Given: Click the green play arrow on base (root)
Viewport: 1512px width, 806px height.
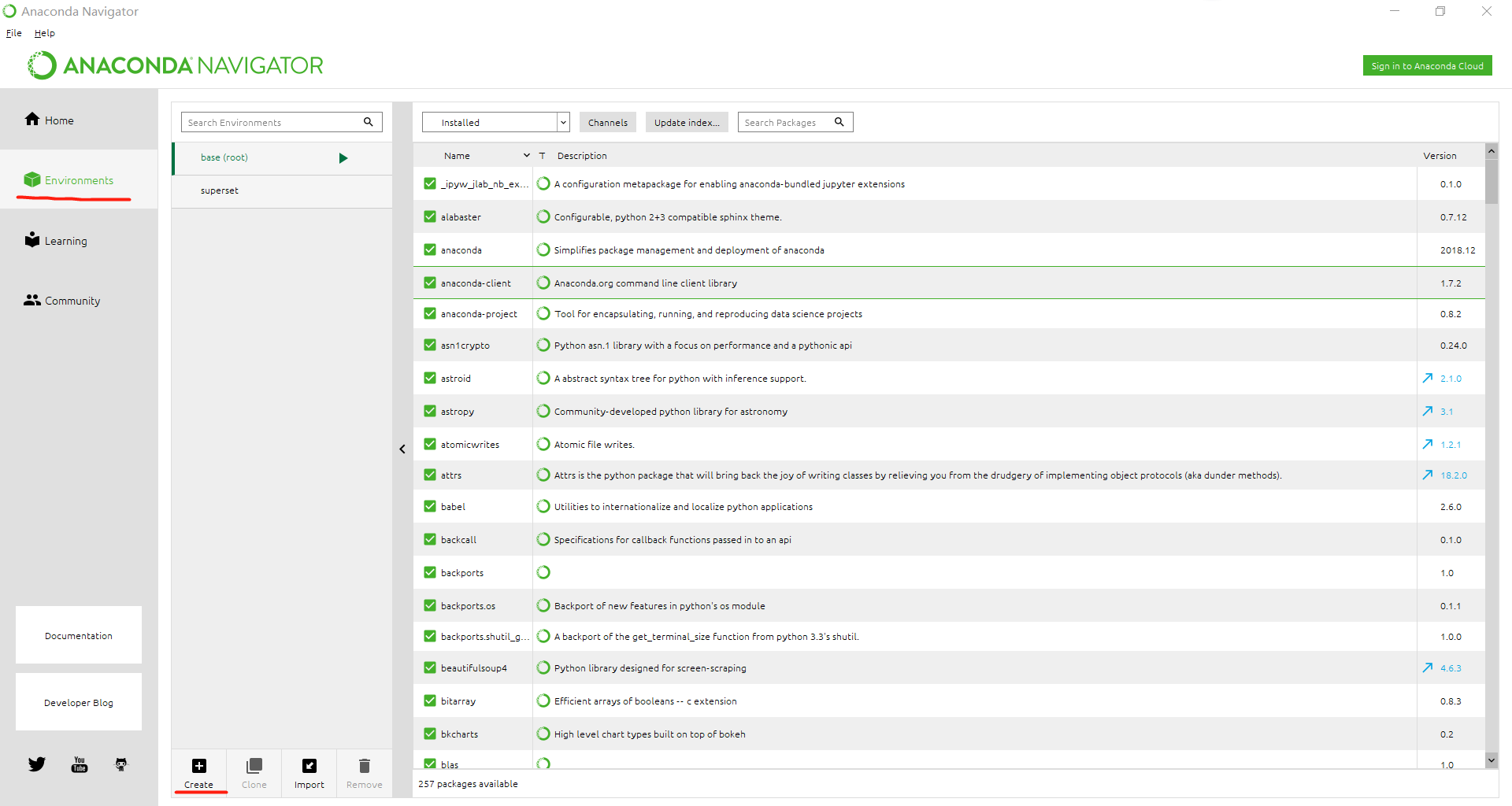Looking at the screenshot, I should tap(343, 158).
